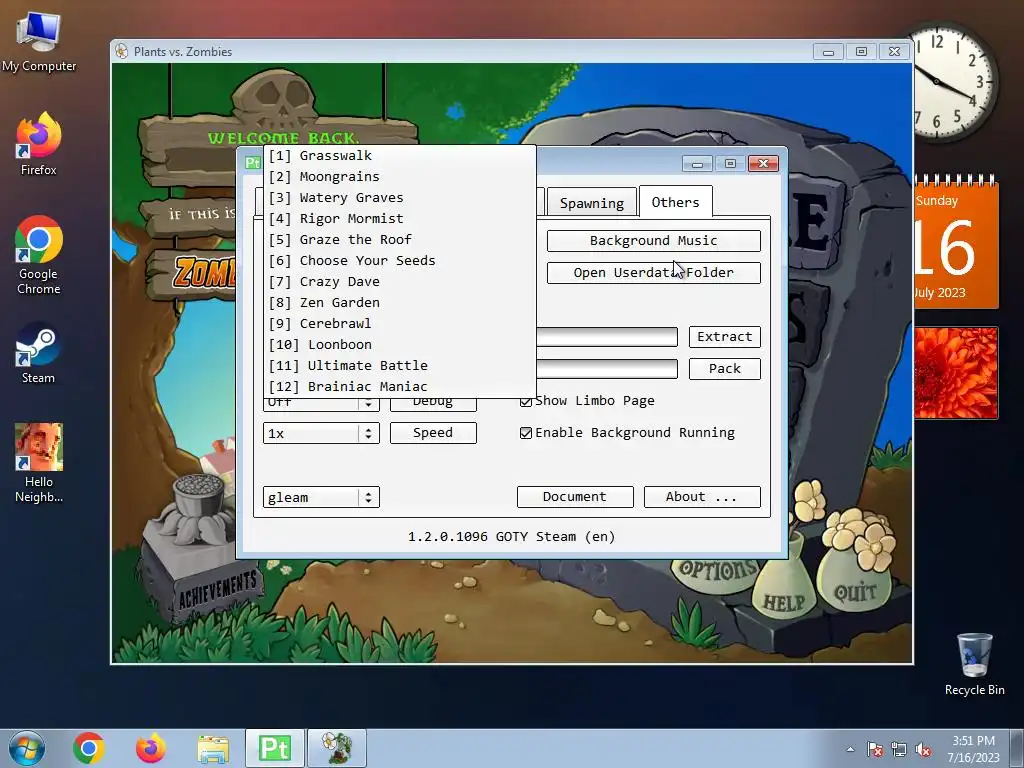Open My Computer desktop icon
Image resolution: width=1024 pixels, height=768 pixels.
tap(39, 42)
